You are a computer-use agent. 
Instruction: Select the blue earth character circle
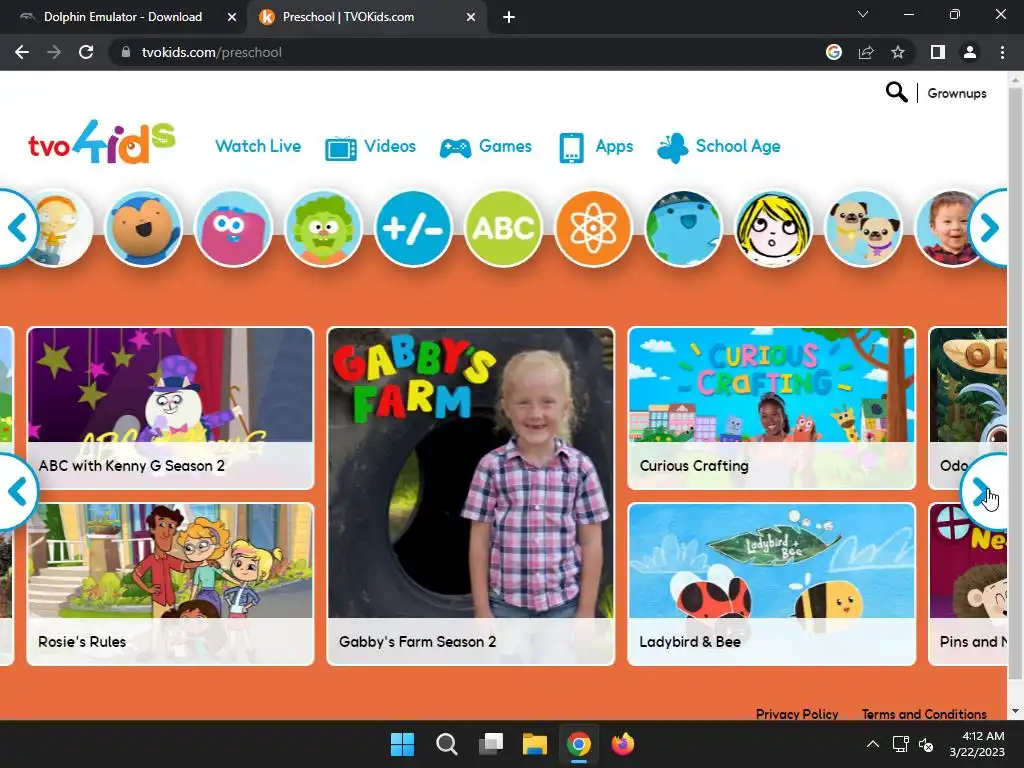pos(683,229)
